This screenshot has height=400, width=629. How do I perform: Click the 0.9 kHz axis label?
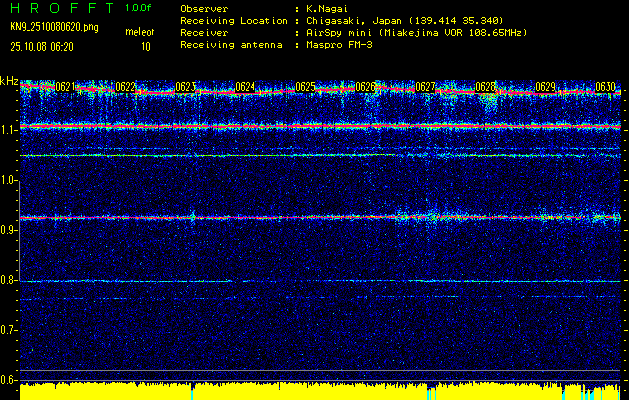pyautogui.click(x=9, y=230)
